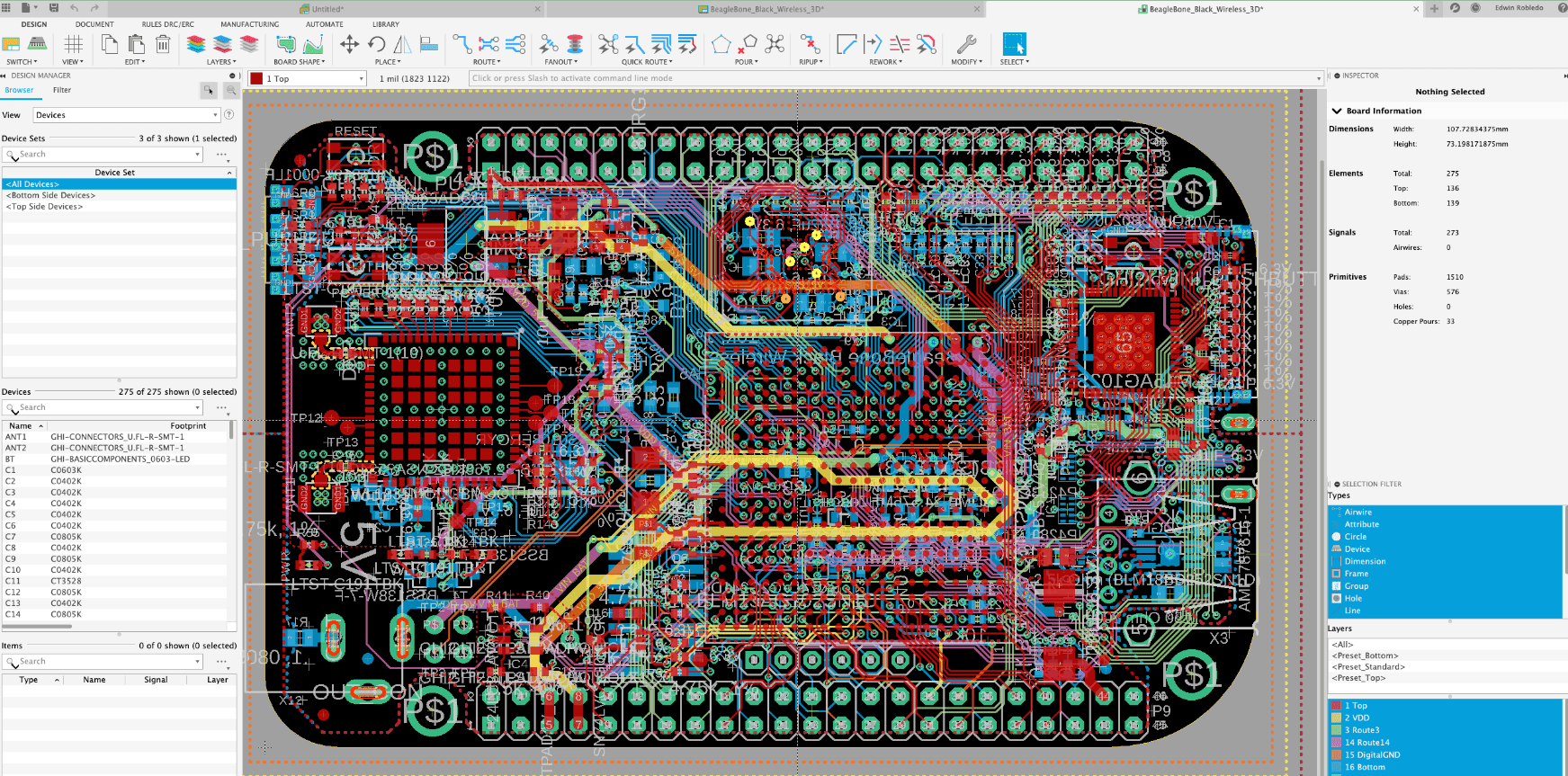Click the grid icon above VIEW

tap(74, 44)
